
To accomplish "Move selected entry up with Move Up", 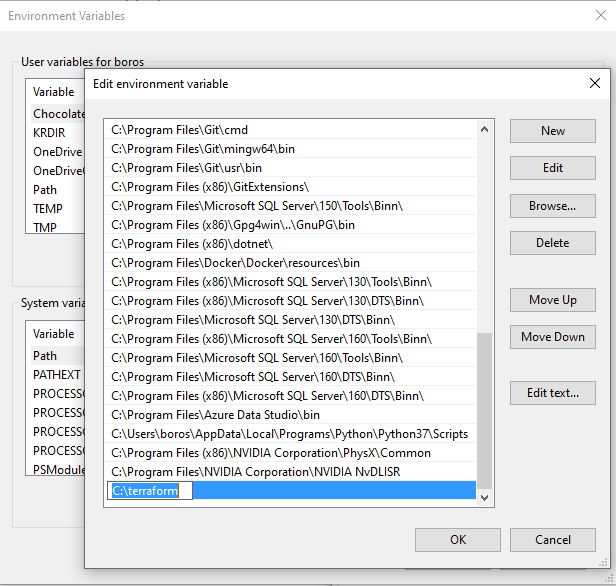I will tap(552, 300).
